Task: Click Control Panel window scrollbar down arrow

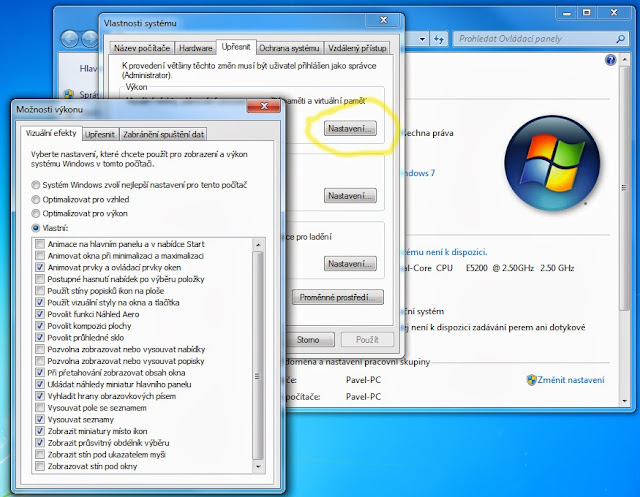Action: click(624, 401)
